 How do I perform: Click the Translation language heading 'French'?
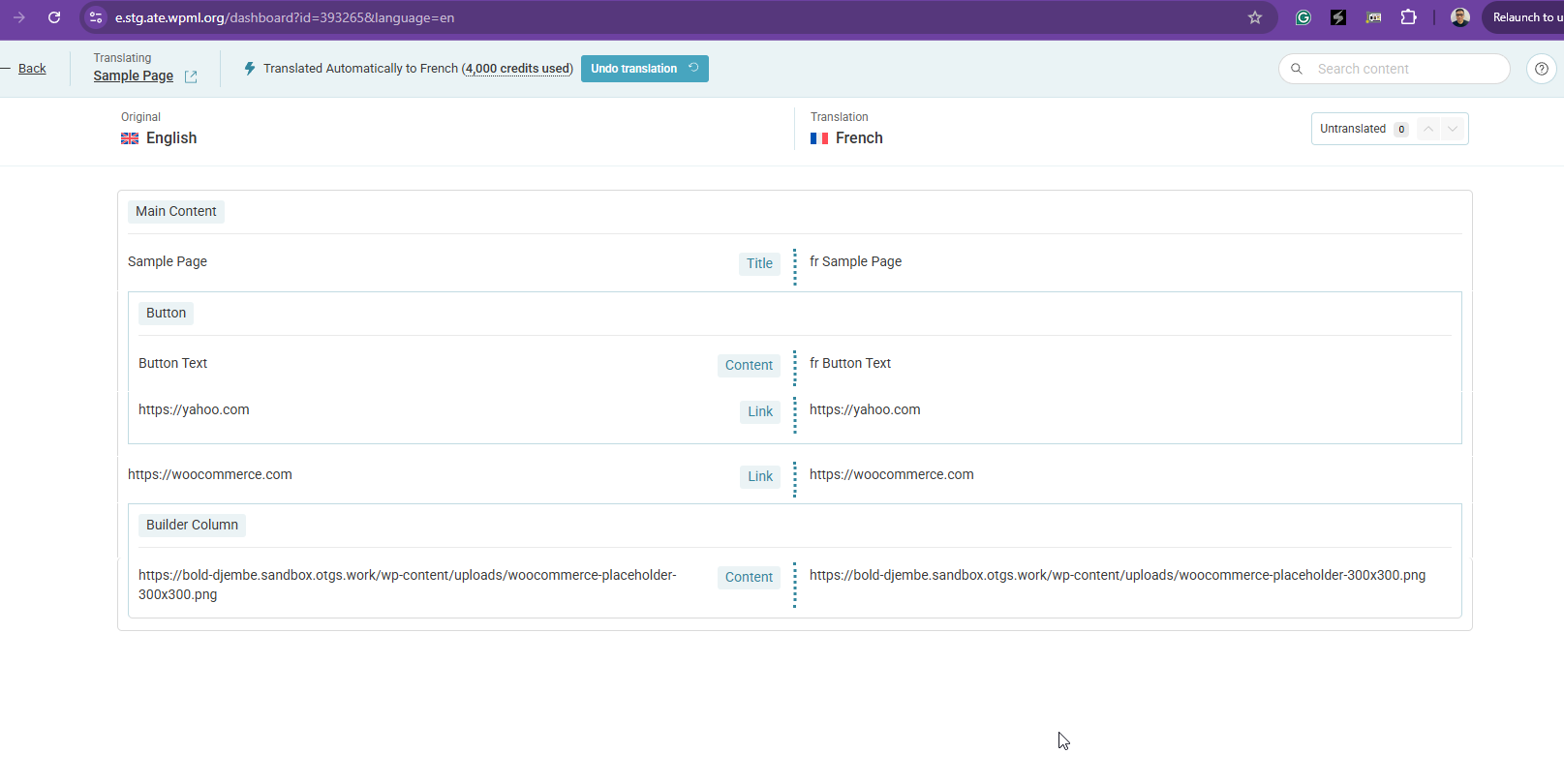click(859, 138)
